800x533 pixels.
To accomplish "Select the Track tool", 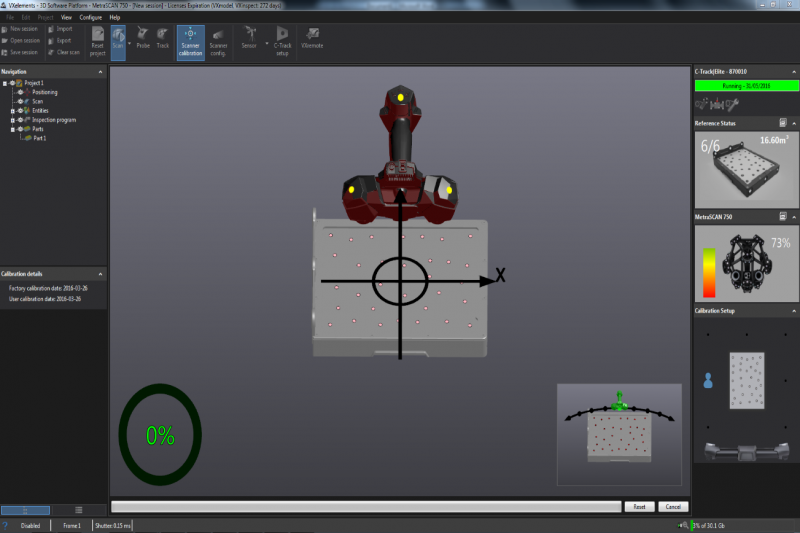I will tap(162, 40).
